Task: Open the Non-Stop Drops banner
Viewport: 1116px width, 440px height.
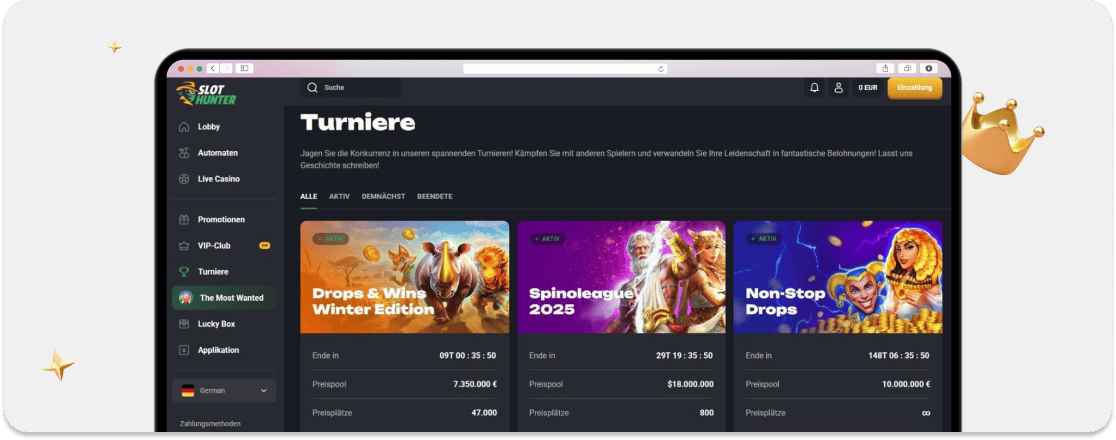Action: (x=838, y=277)
